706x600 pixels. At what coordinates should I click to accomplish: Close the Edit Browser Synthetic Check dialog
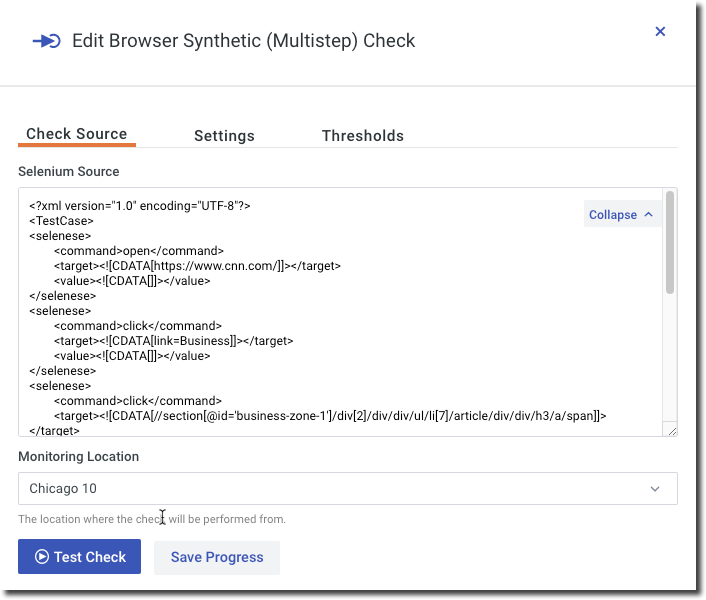(x=660, y=32)
